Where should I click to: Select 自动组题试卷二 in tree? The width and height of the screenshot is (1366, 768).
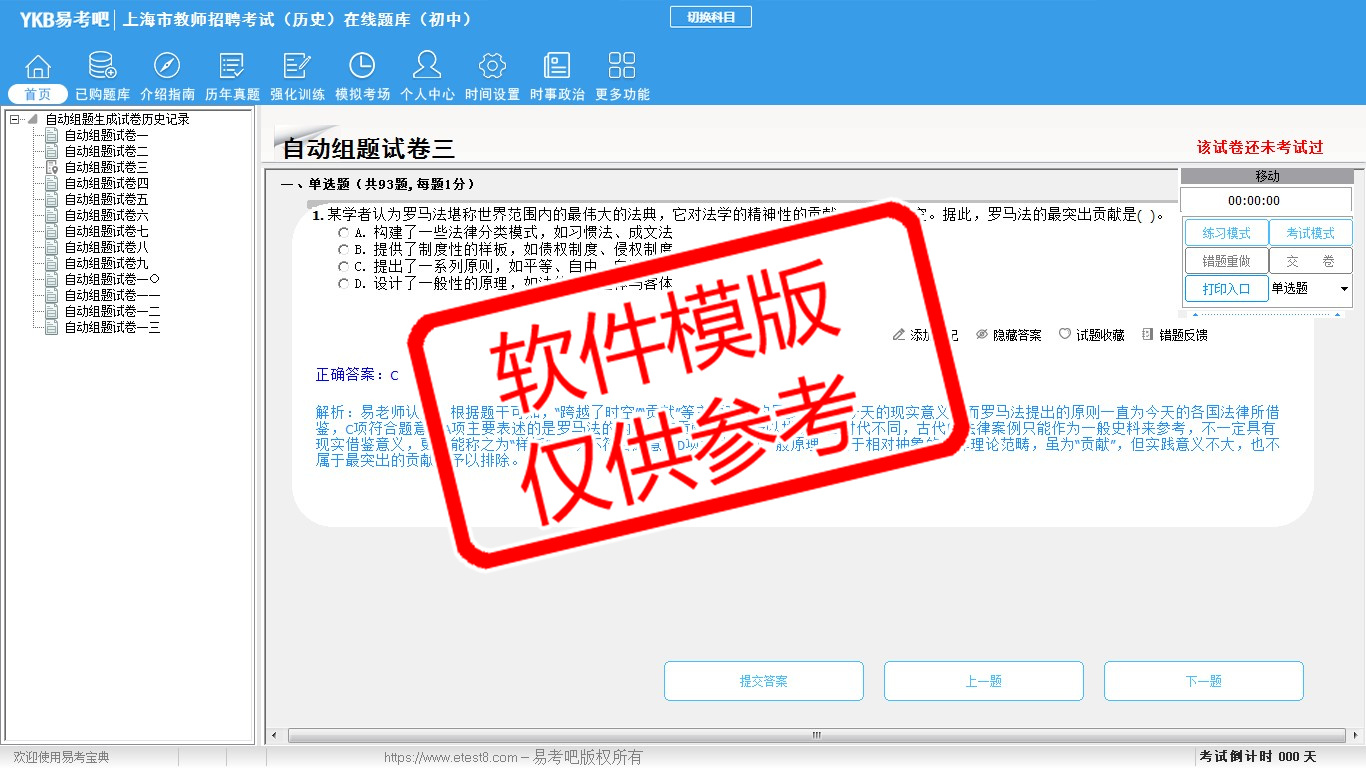click(x=106, y=151)
